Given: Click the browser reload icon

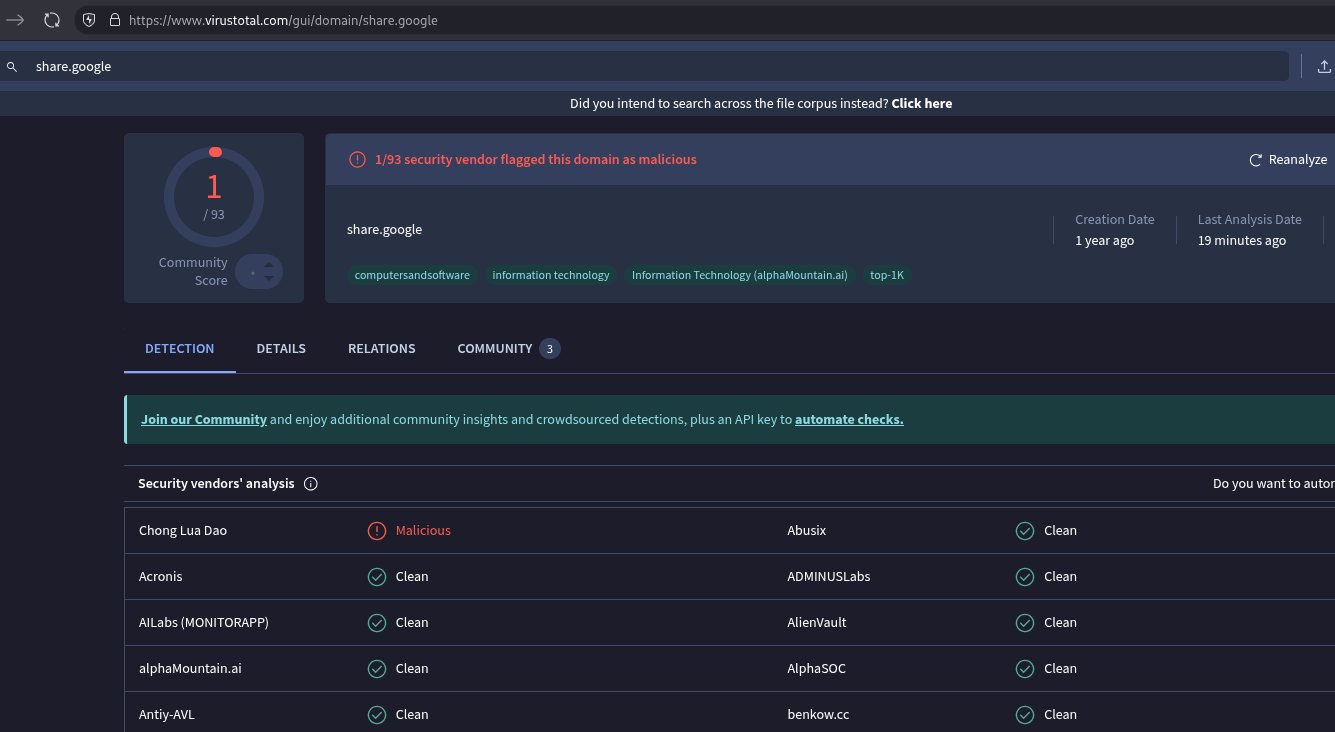Looking at the screenshot, I should 51,20.
